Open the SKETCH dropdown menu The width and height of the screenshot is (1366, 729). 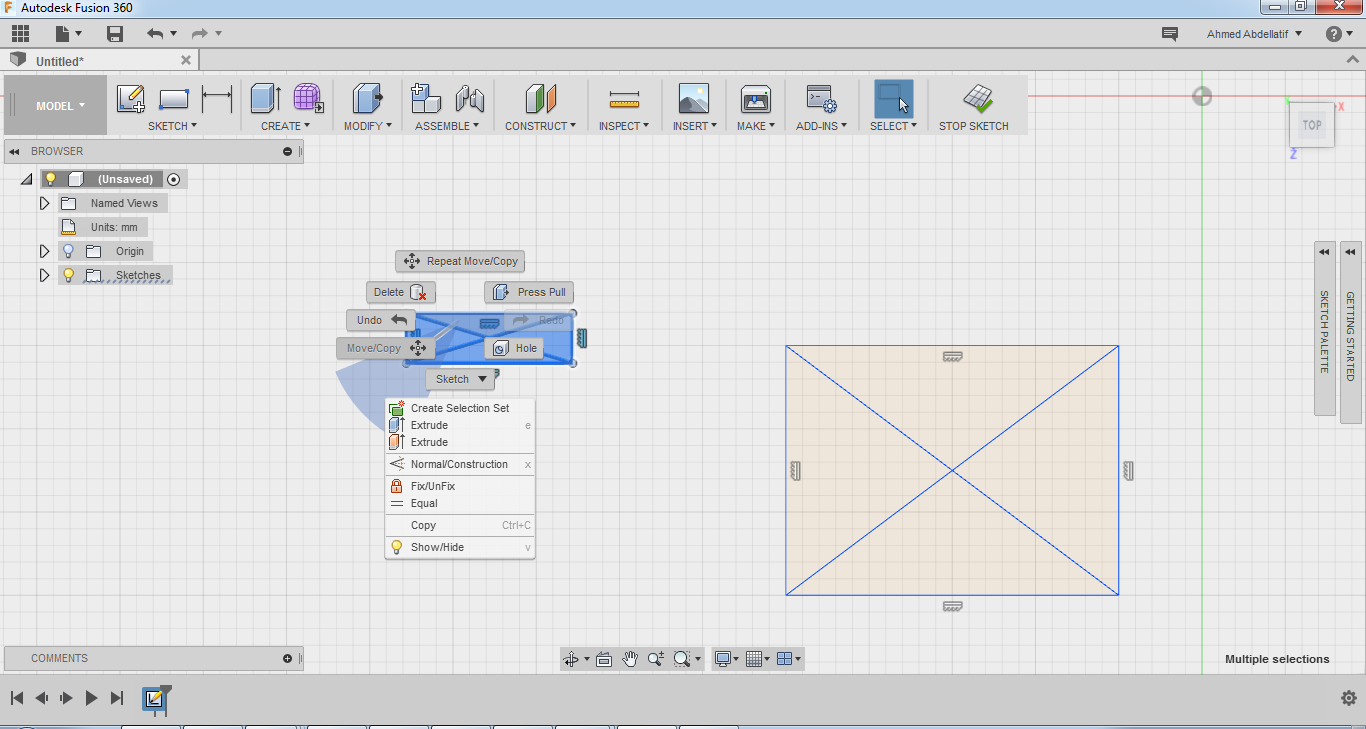click(x=172, y=126)
